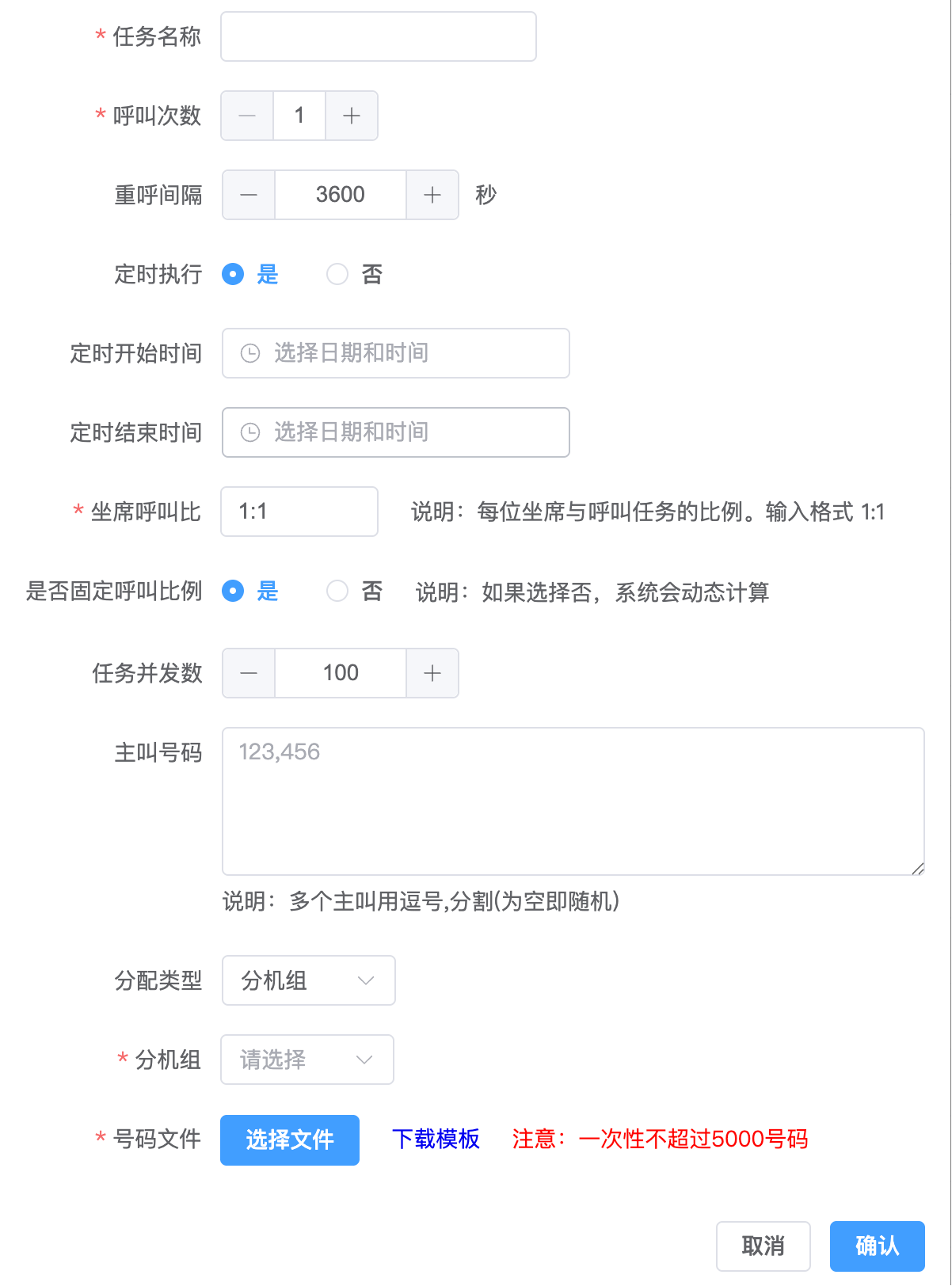Image resolution: width=952 pixels, height=1286 pixels.
Task: Click the 选择文件 button
Action: [290, 1140]
